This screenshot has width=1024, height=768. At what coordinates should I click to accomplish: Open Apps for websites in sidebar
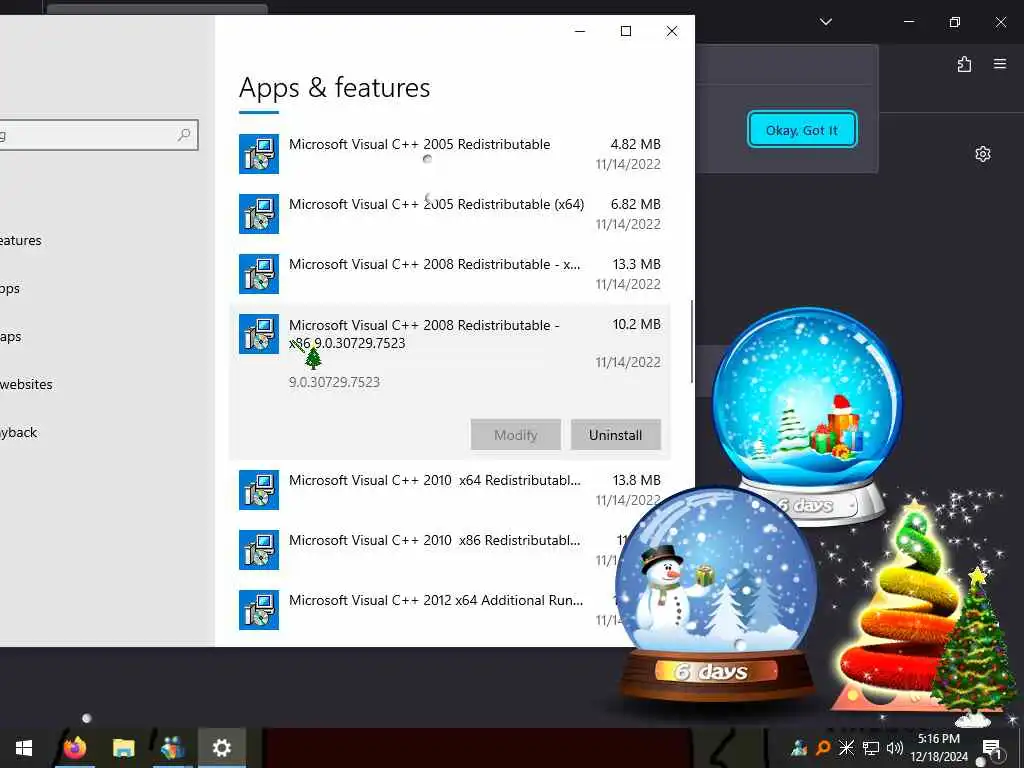[26, 384]
